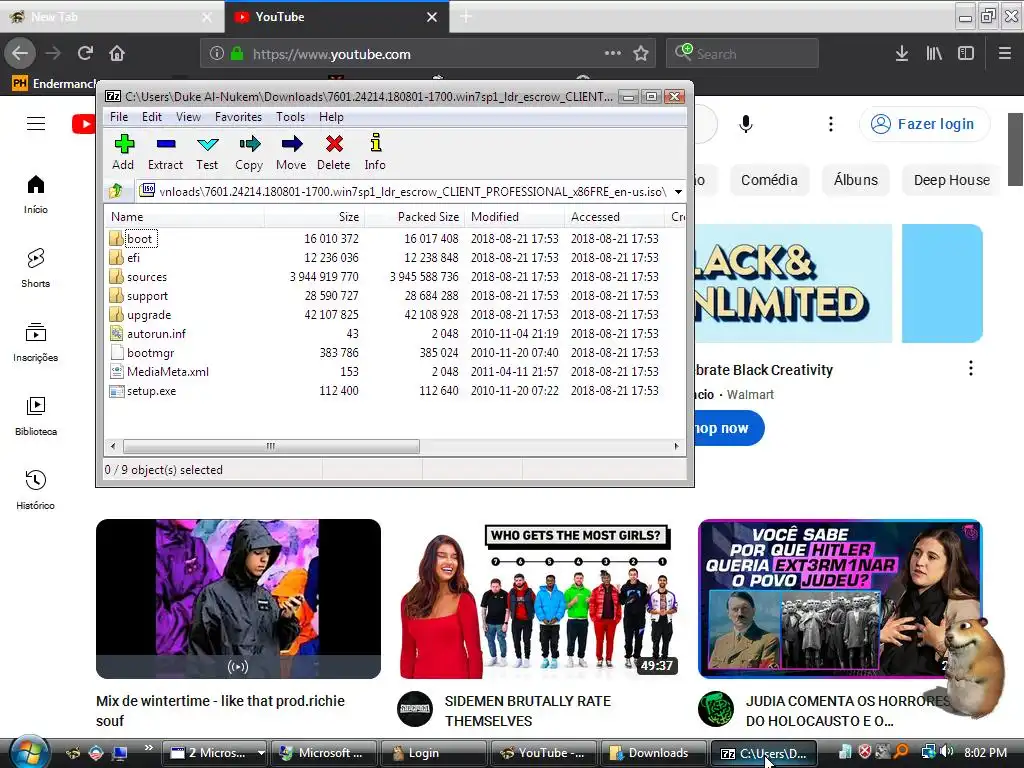Select the upgrade folder

point(149,315)
